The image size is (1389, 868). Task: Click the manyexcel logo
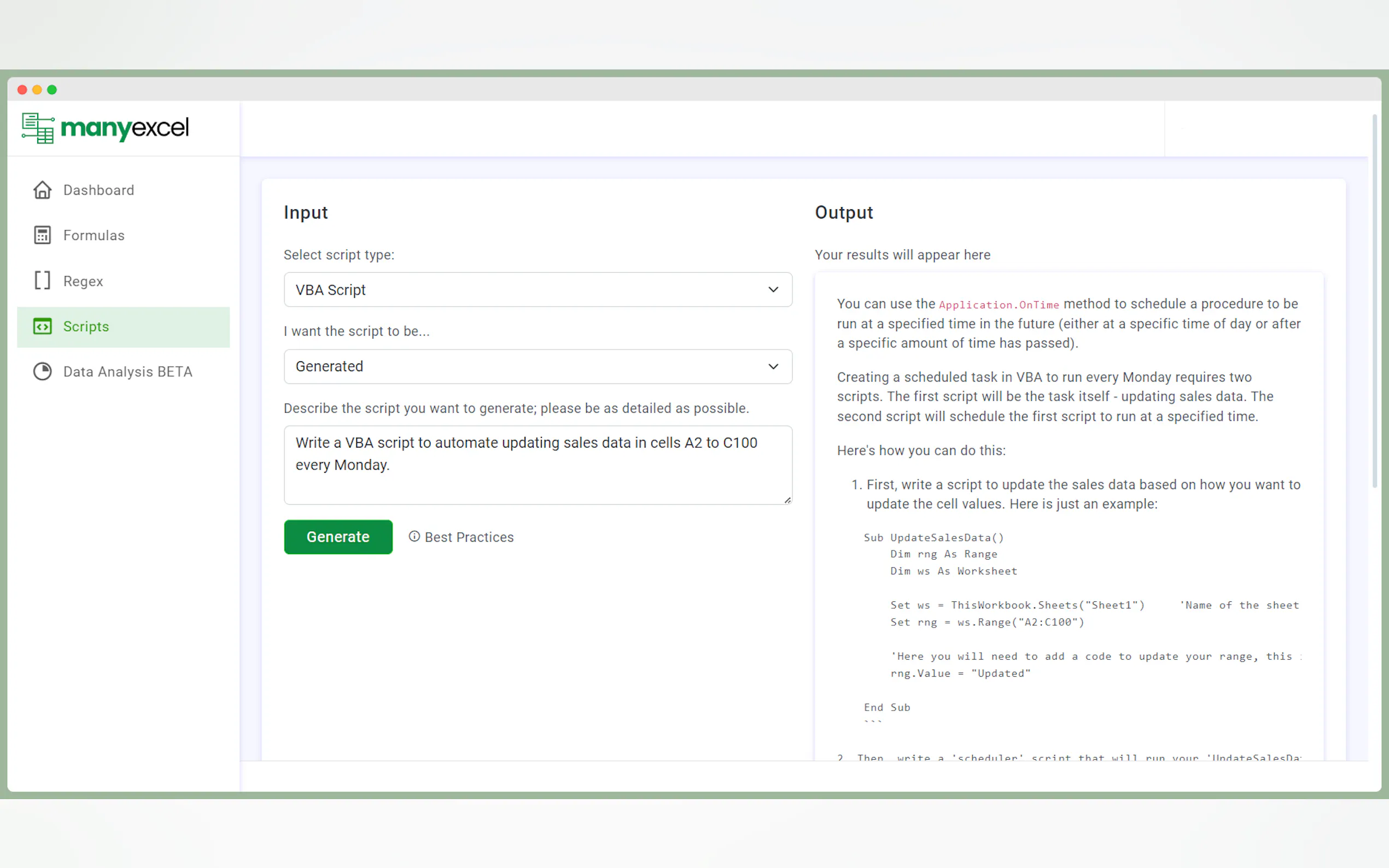click(x=105, y=127)
